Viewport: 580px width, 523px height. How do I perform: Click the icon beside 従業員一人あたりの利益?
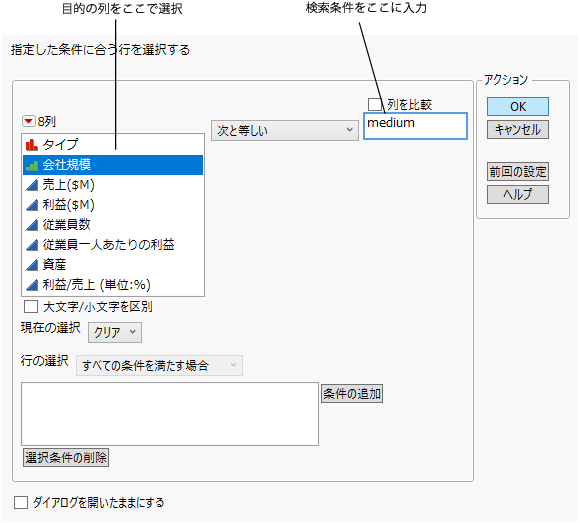click(32, 245)
